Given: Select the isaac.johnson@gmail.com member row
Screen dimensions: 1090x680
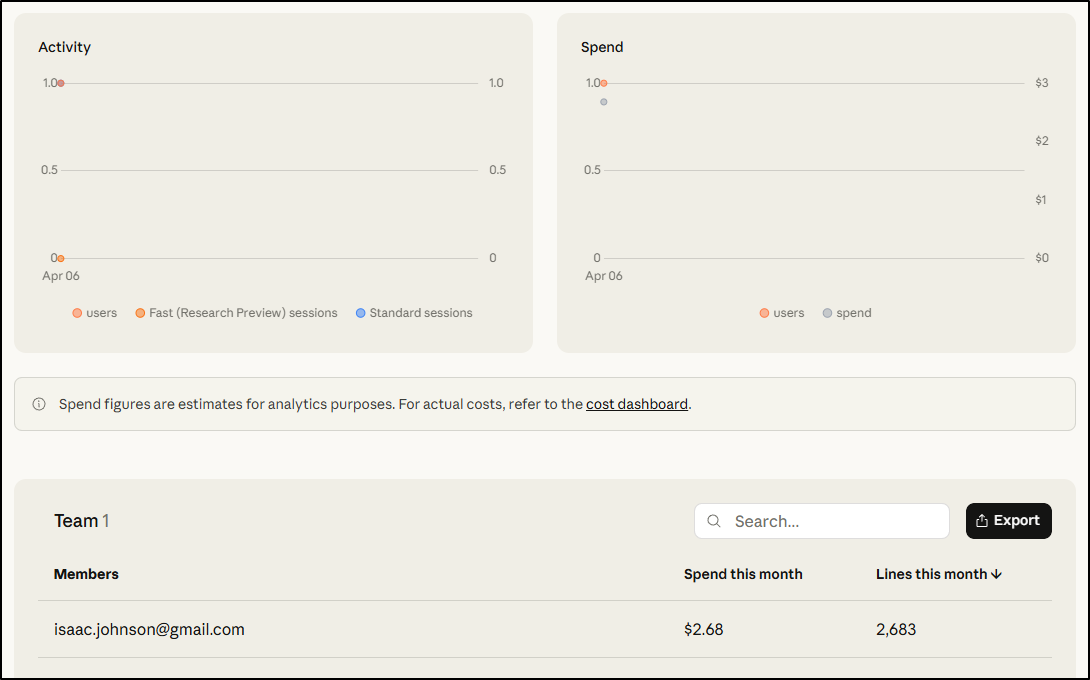Looking at the screenshot, I should (149, 629).
